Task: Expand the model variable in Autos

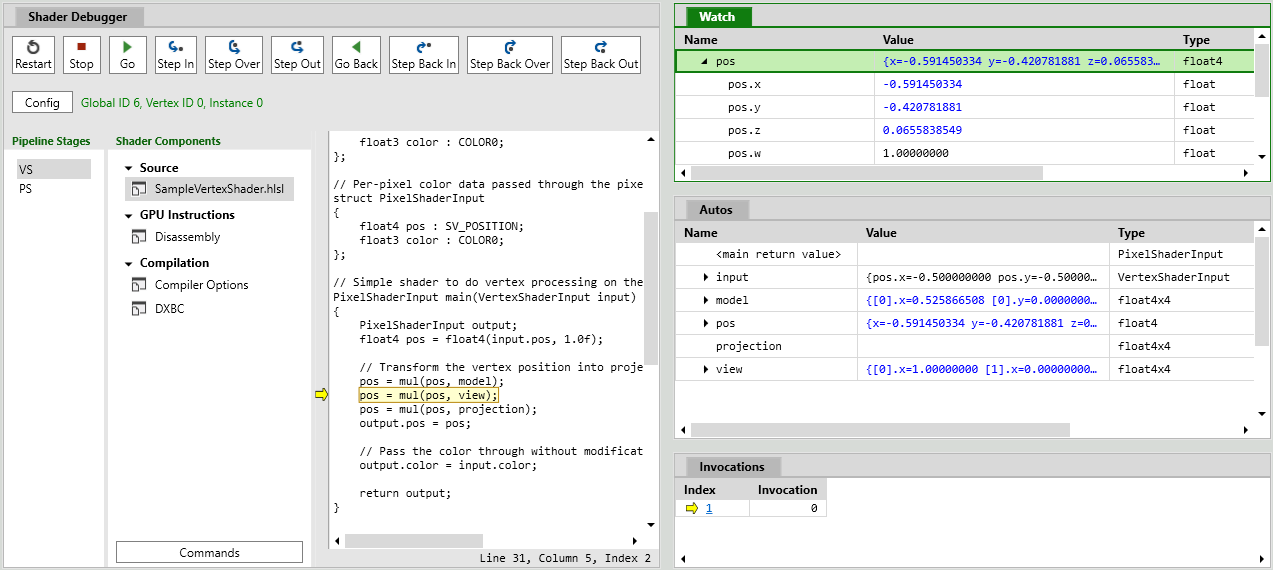Action: (706, 300)
